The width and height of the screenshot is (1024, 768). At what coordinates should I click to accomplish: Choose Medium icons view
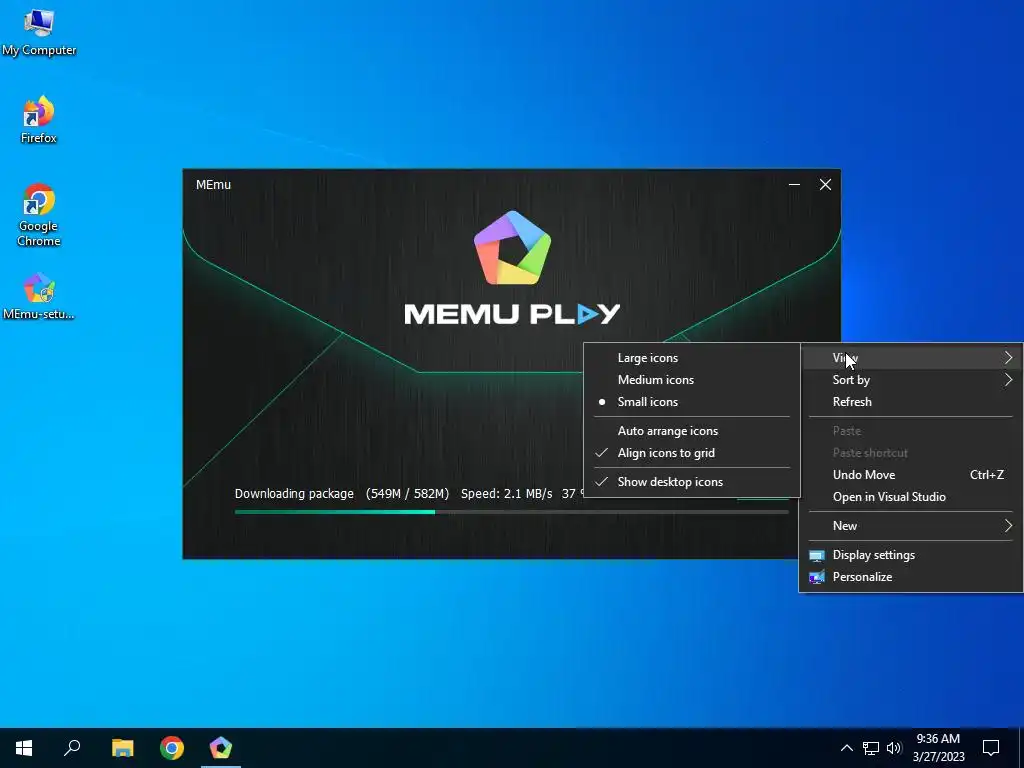click(692, 380)
